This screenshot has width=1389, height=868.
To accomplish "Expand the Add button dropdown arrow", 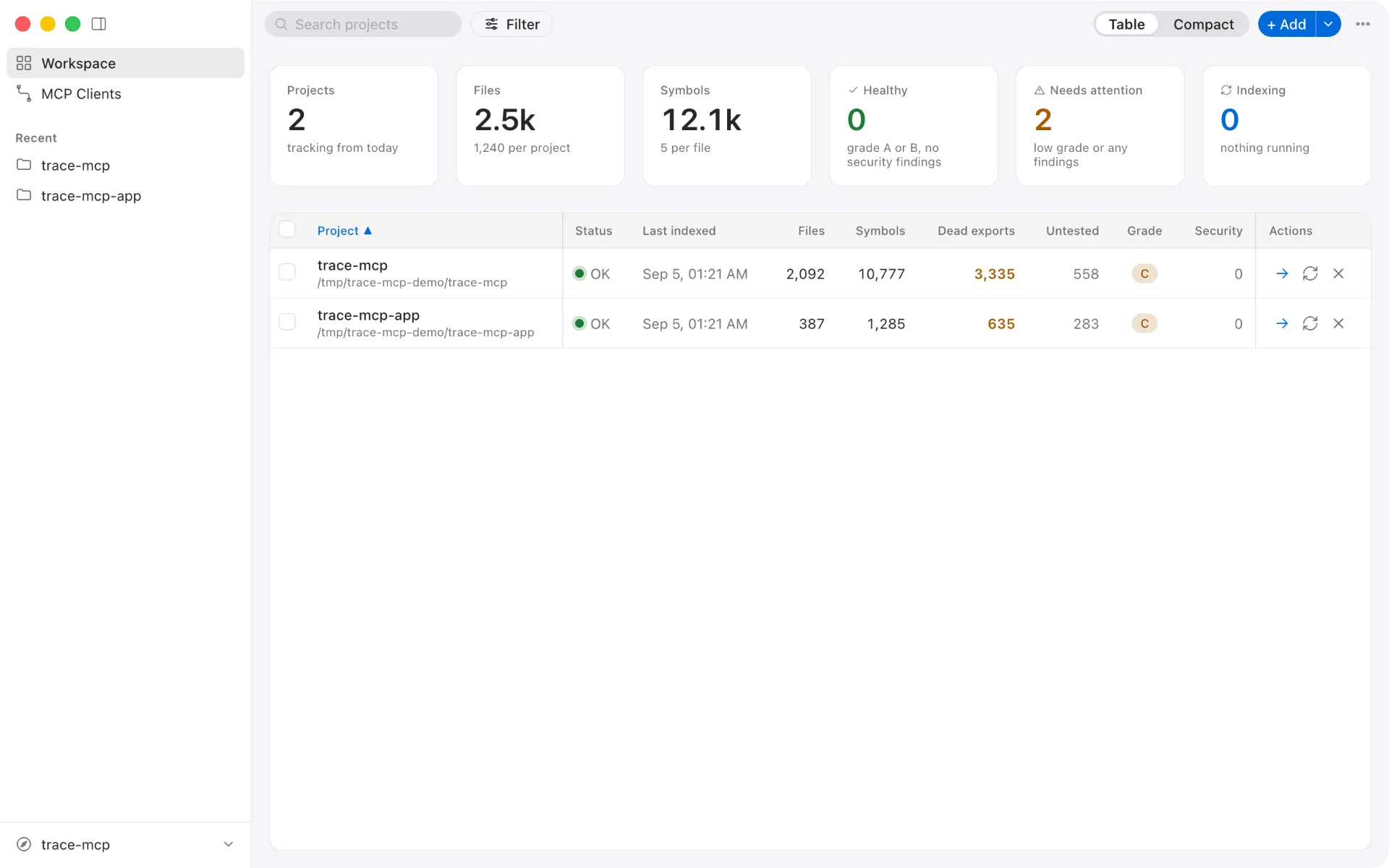I will pyautogui.click(x=1328, y=24).
